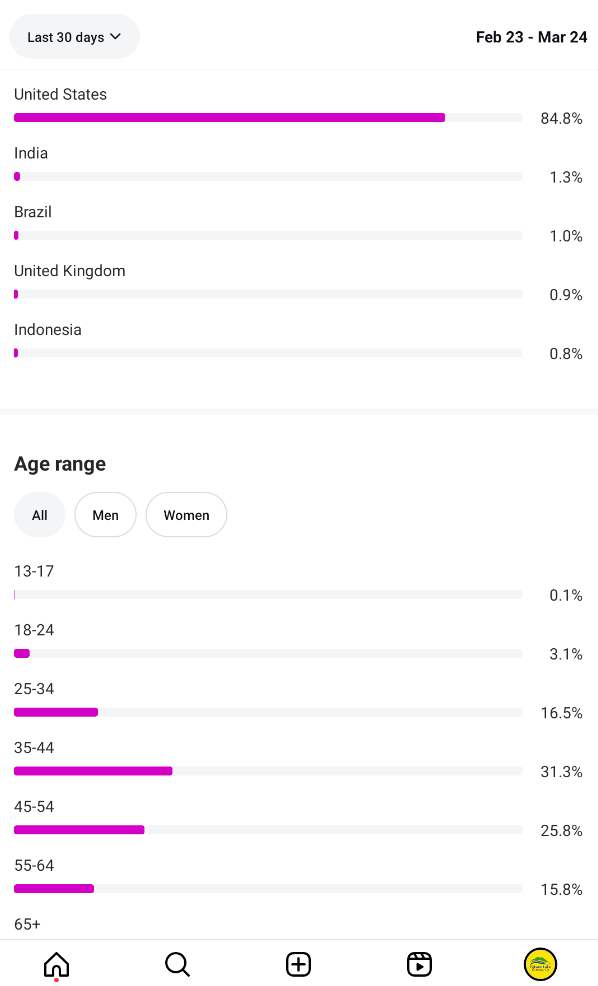Open the Home feed icon
The height and width of the screenshot is (986, 598).
[56, 964]
